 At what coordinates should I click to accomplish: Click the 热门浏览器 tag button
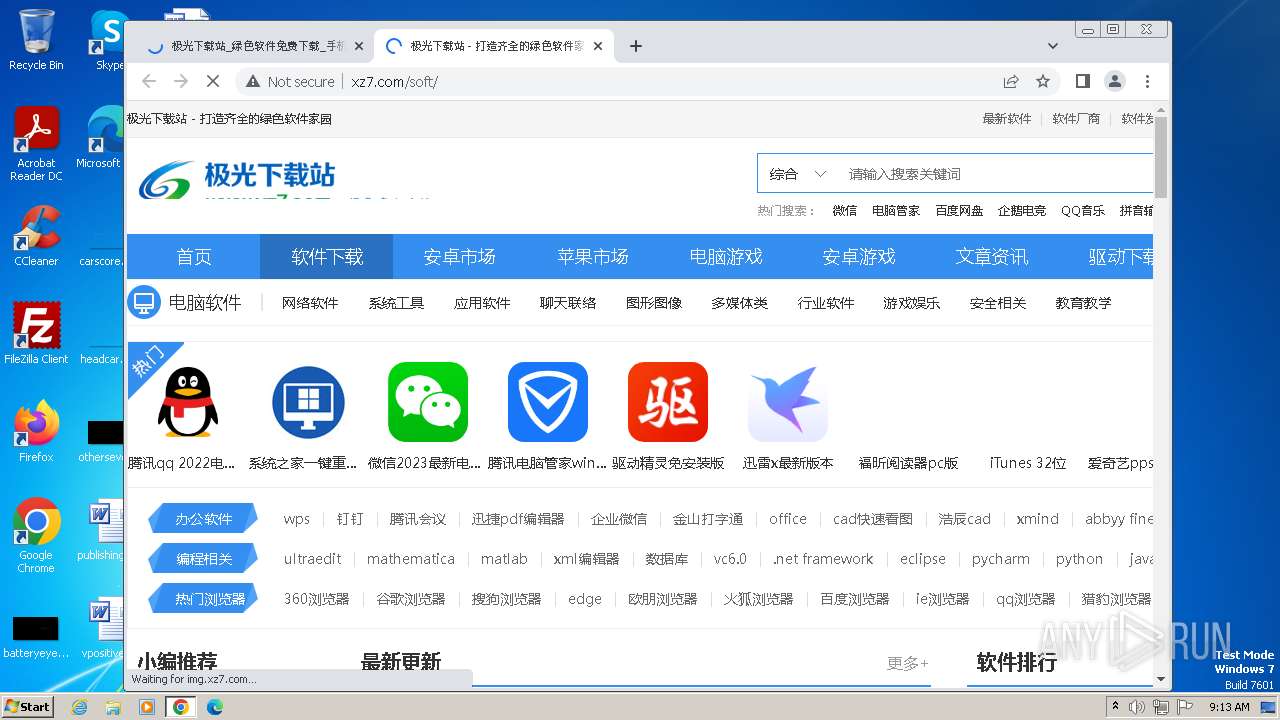coord(203,599)
